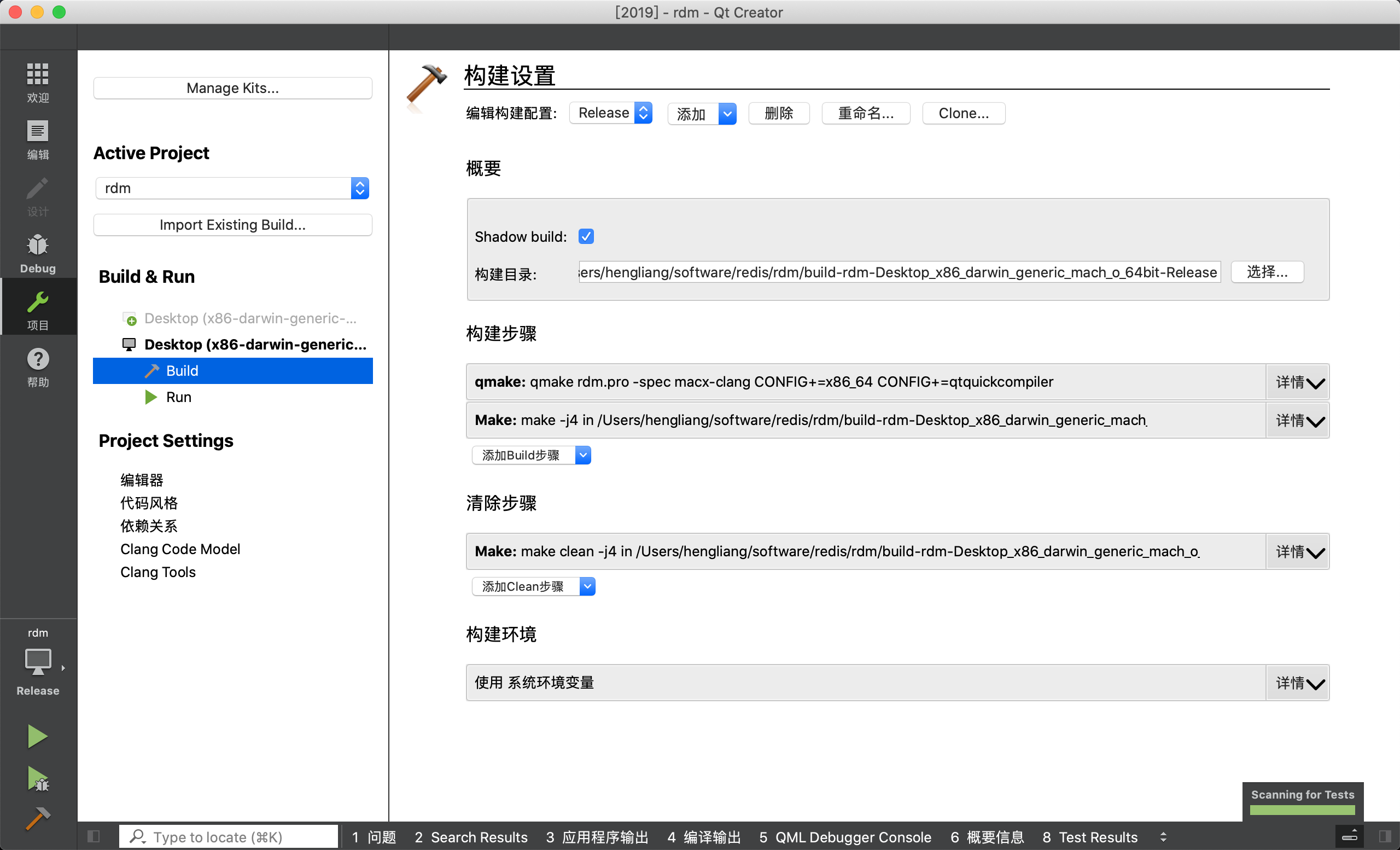Image resolution: width=1400 pixels, height=850 pixels.
Task: Open the 3 应用程序输出 pane
Action: point(597,837)
